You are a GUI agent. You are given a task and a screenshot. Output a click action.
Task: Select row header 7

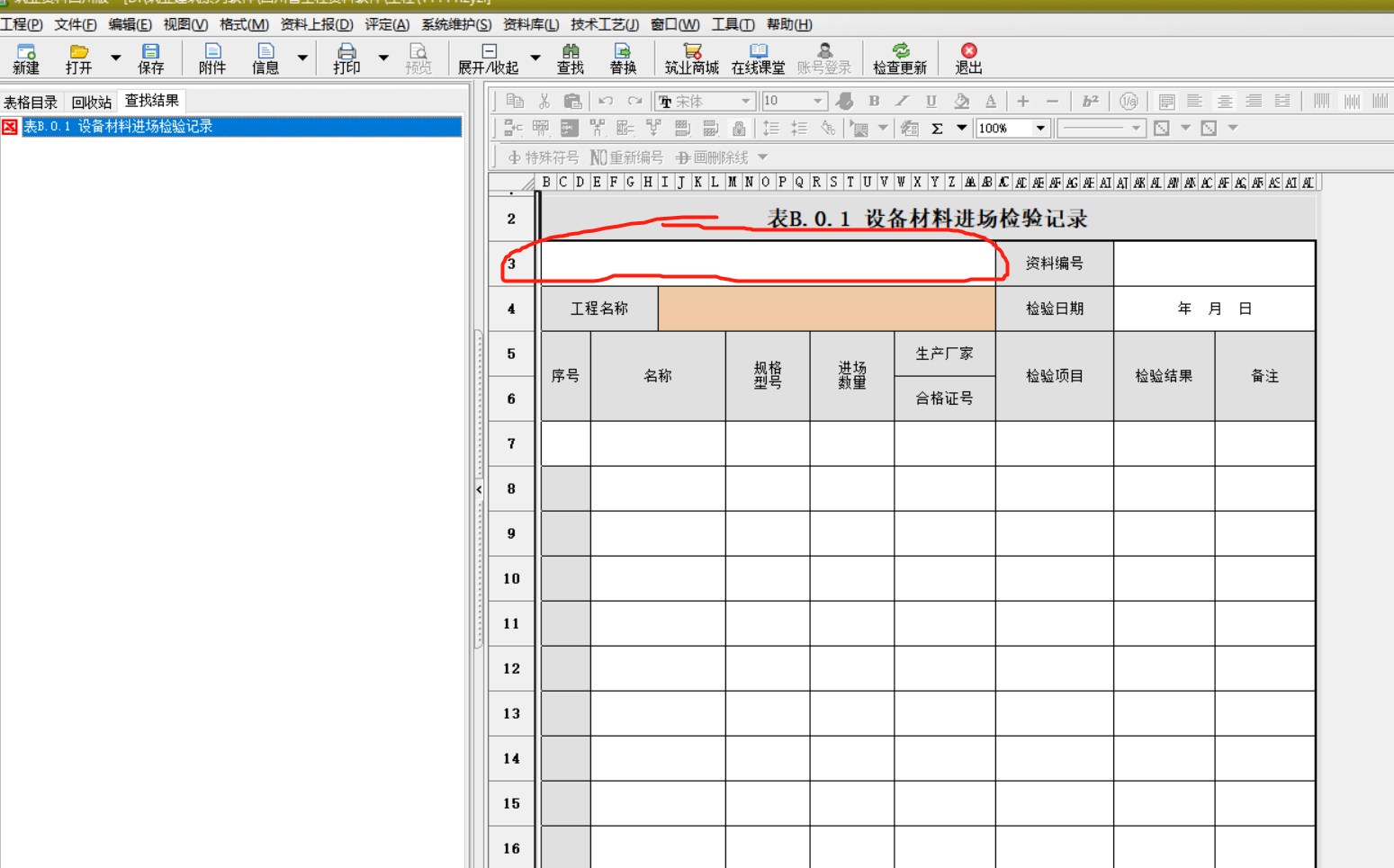tap(511, 443)
